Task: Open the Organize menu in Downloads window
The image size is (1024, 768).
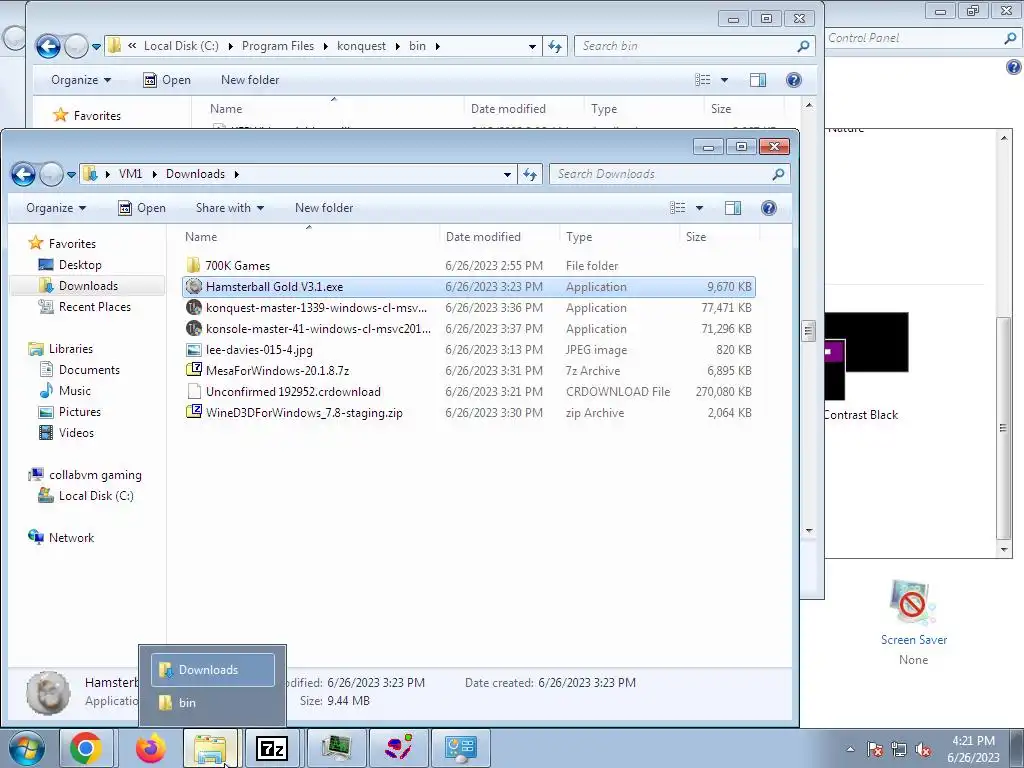Action: click(x=56, y=208)
